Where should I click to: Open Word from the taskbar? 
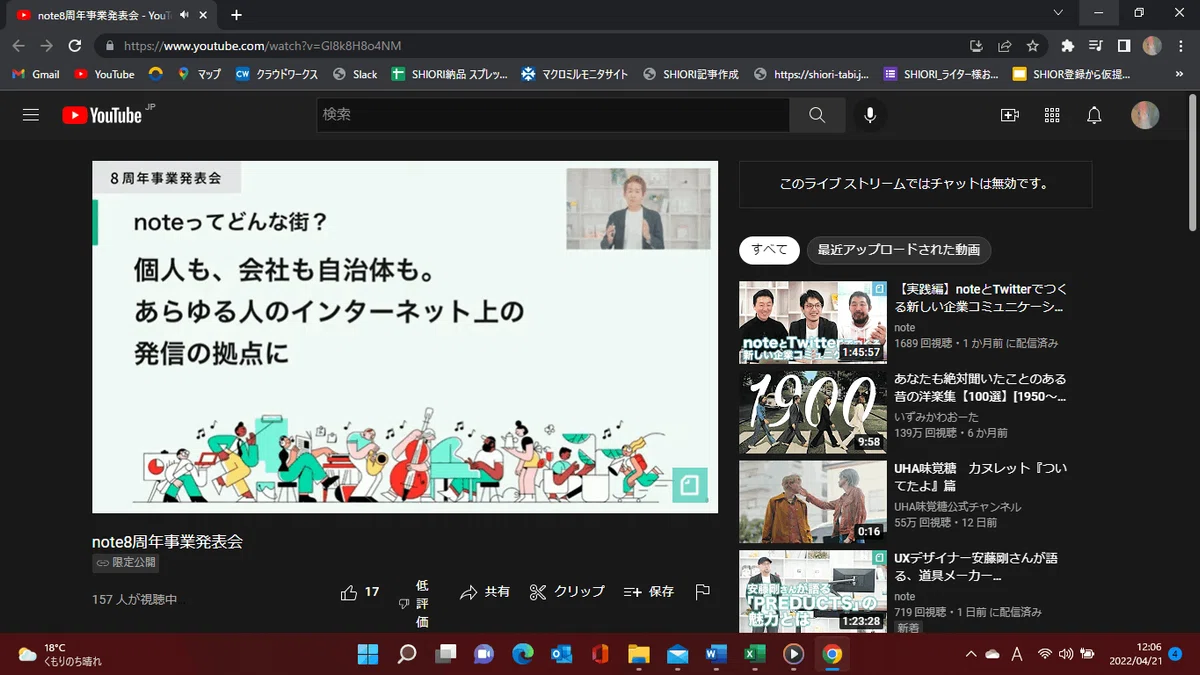pyautogui.click(x=715, y=654)
